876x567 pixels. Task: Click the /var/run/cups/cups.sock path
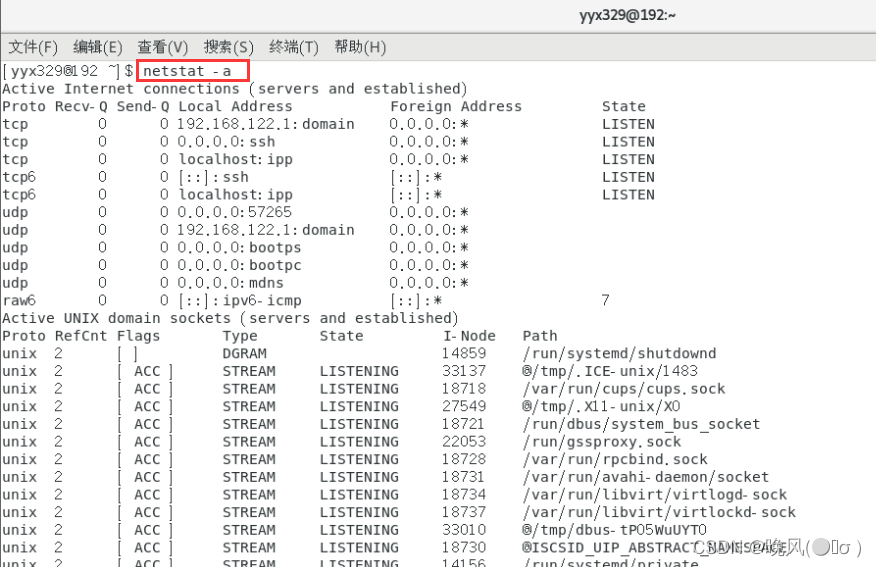coord(623,388)
